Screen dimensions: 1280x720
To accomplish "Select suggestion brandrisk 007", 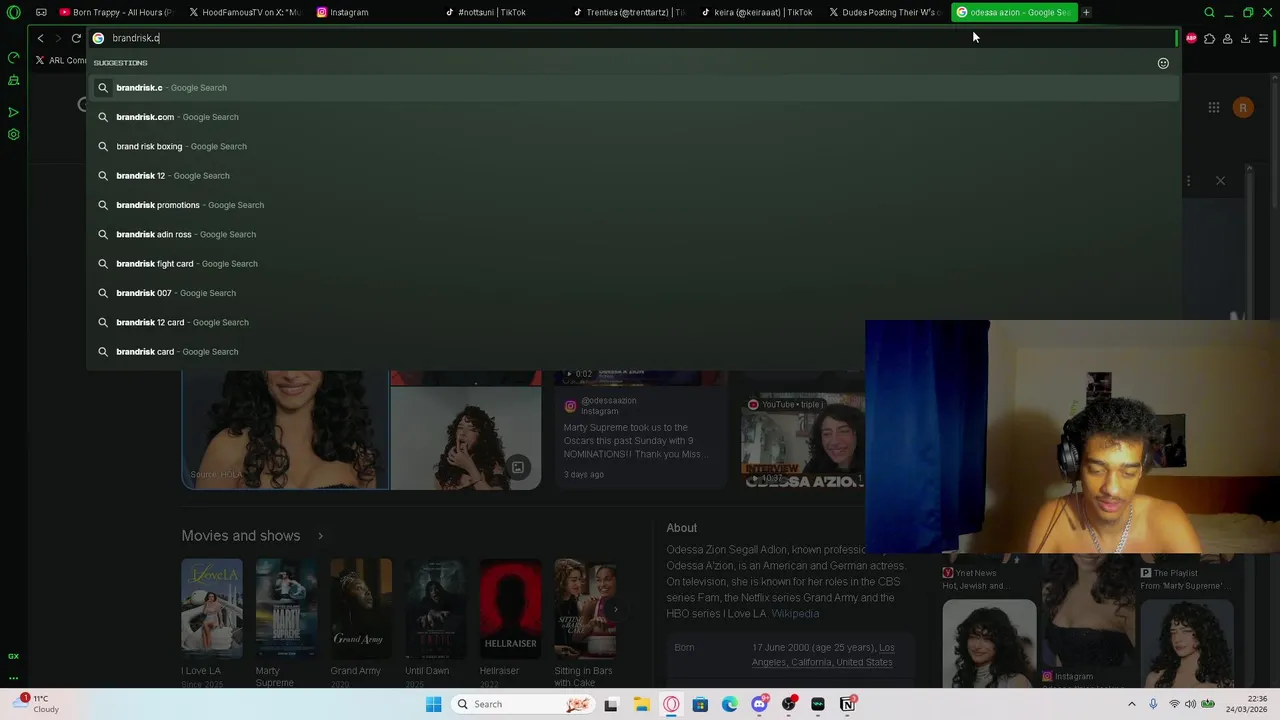I will click(632, 293).
